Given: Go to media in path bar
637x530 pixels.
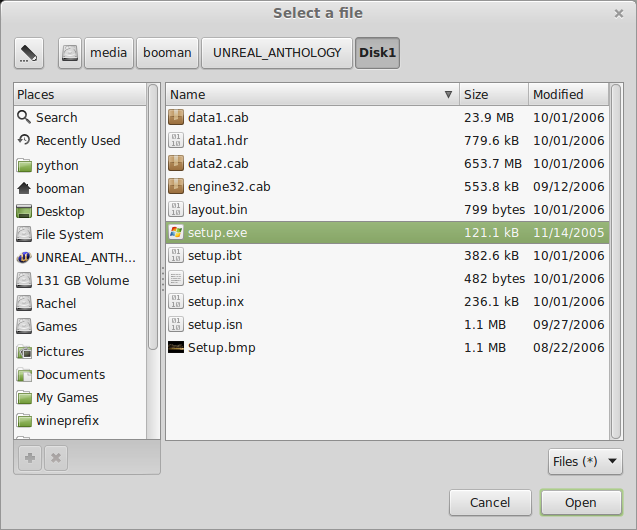Looking at the screenshot, I should pyautogui.click(x=108, y=53).
